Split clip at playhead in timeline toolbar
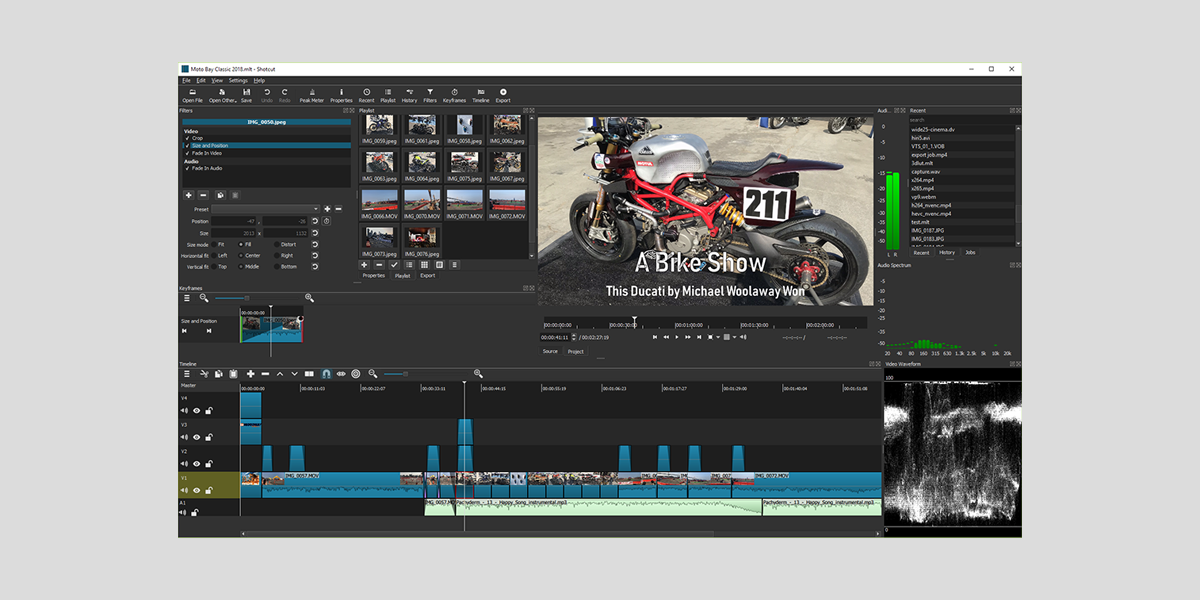Image resolution: width=1200 pixels, height=600 pixels. click(x=310, y=374)
